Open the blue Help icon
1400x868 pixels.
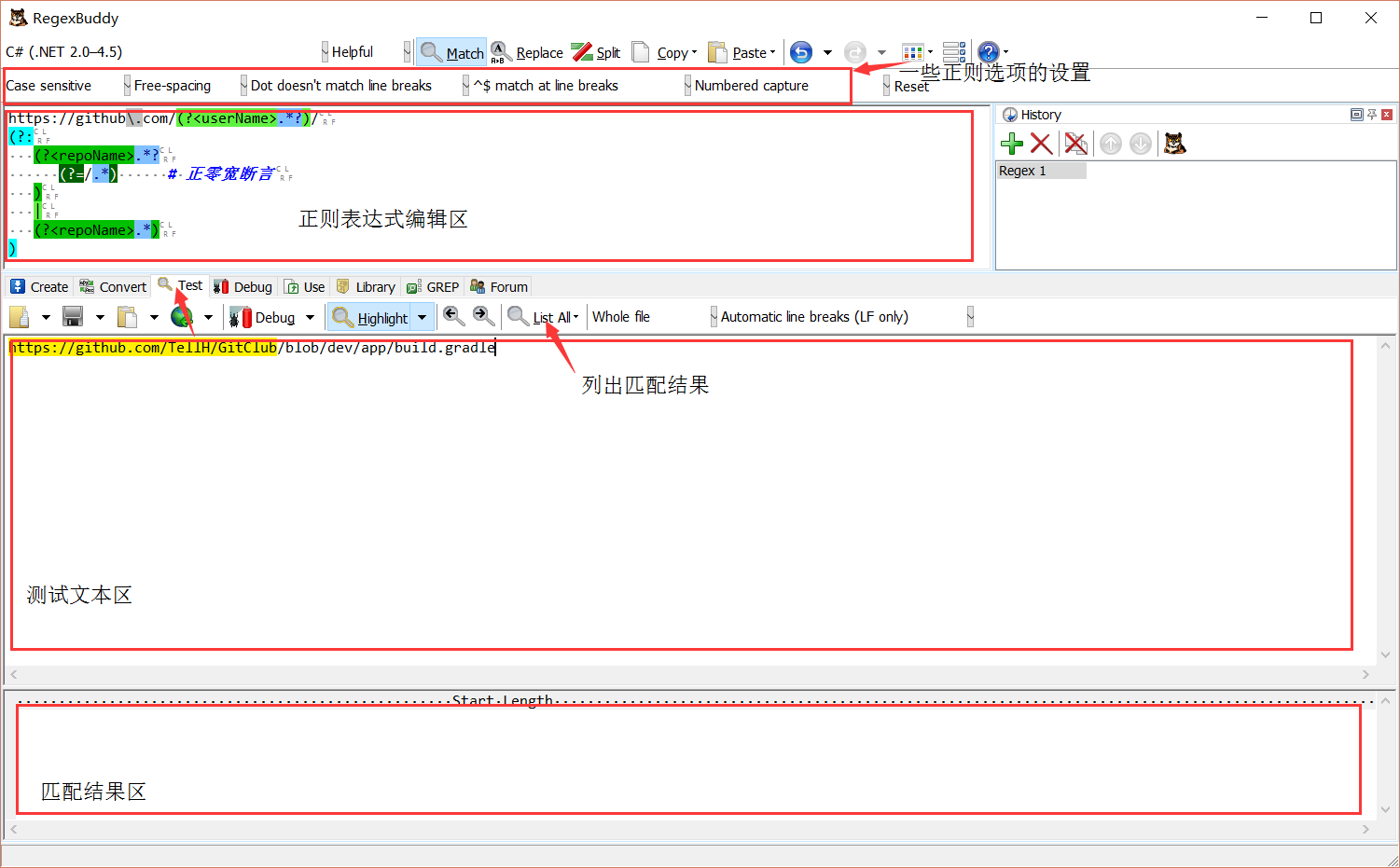click(x=989, y=52)
